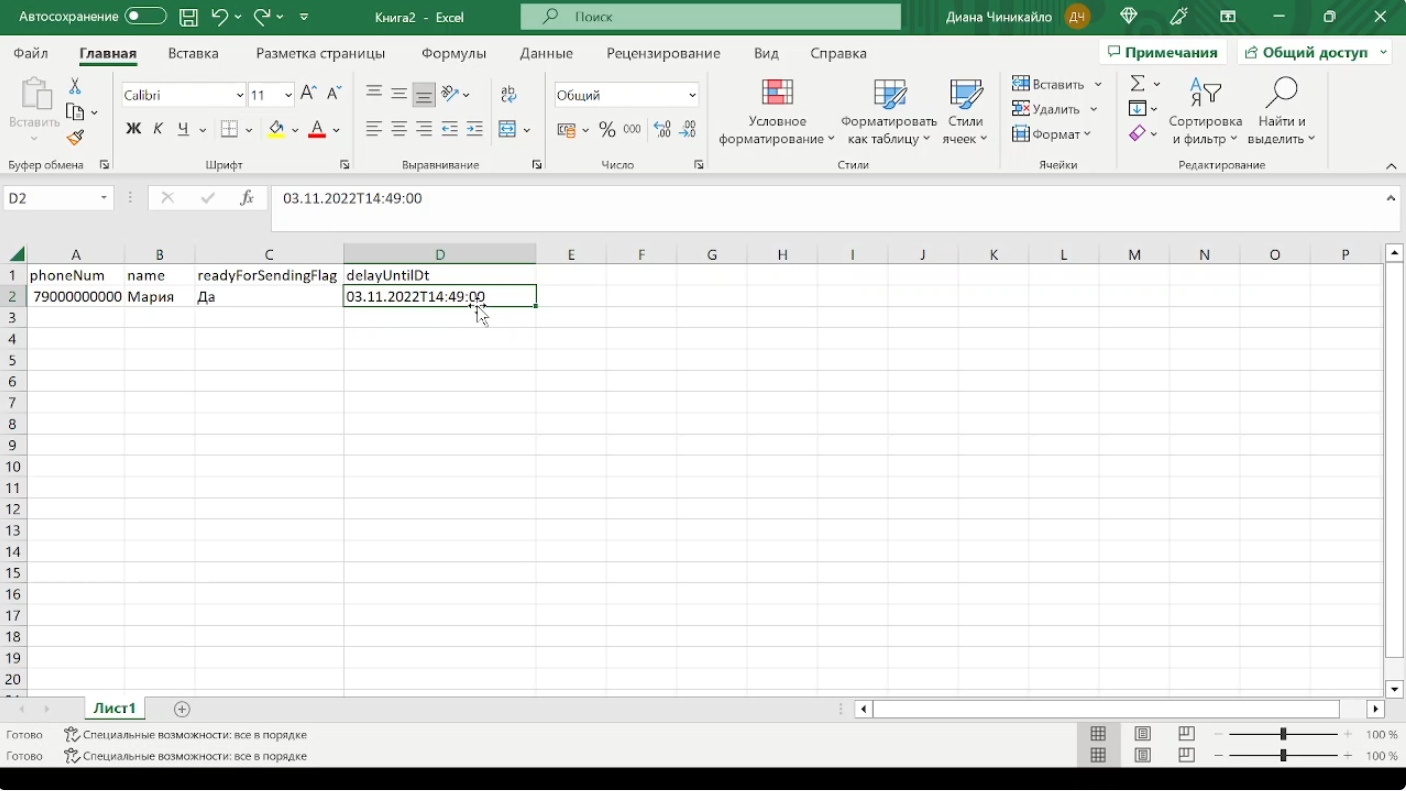Toggle italic formatting with К button
This screenshot has width=1406, height=791.
(158, 129)
